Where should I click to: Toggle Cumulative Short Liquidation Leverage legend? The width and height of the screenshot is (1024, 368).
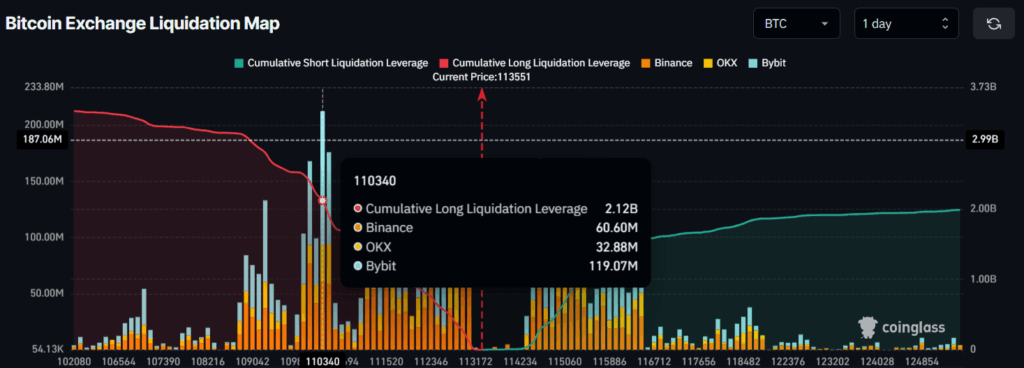(x=332, y=63)
